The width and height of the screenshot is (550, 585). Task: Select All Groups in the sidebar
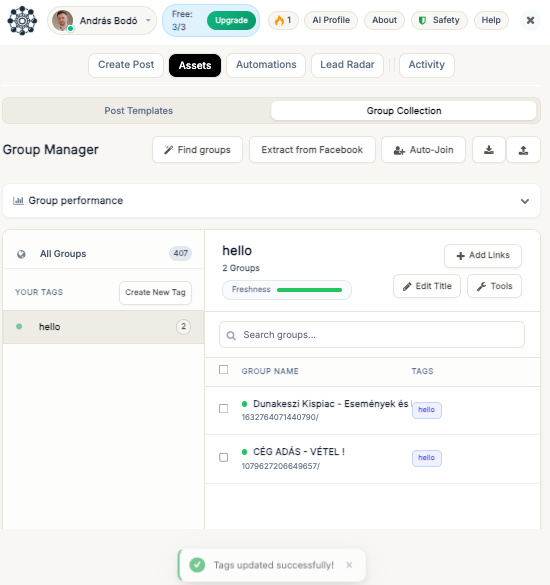point(104,254)
